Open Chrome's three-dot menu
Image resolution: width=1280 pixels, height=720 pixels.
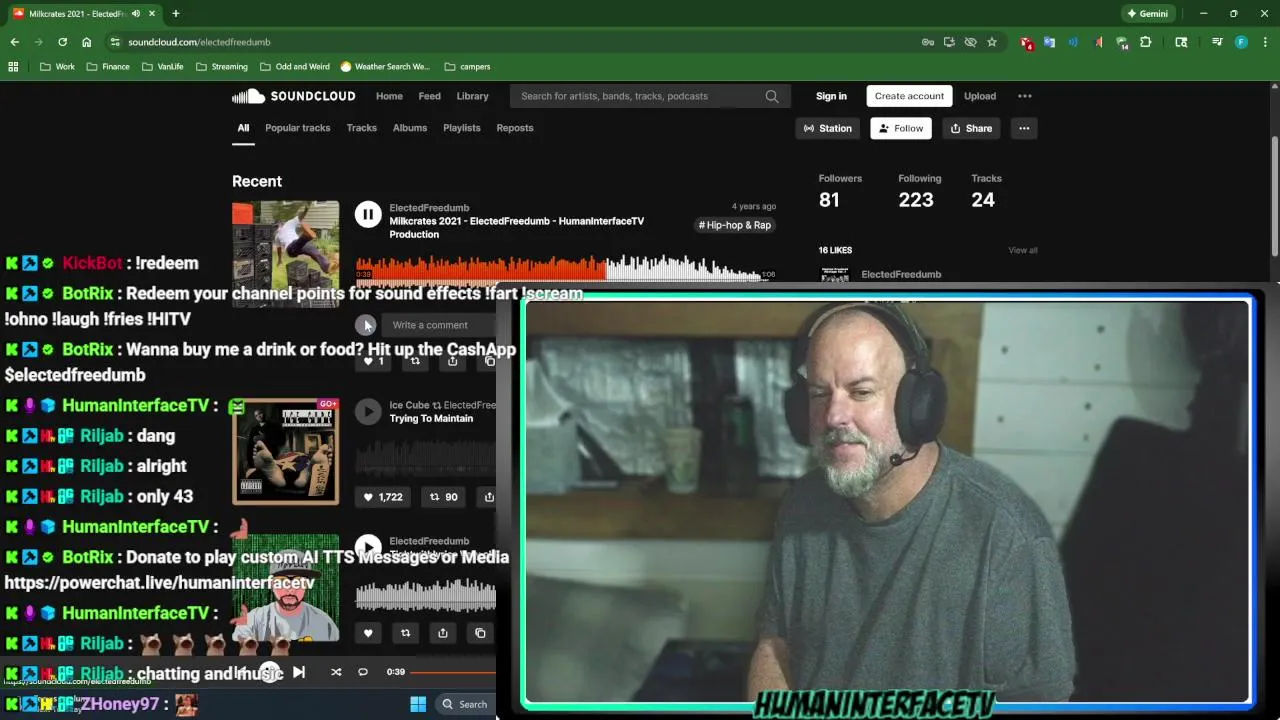click(1265, 42)
